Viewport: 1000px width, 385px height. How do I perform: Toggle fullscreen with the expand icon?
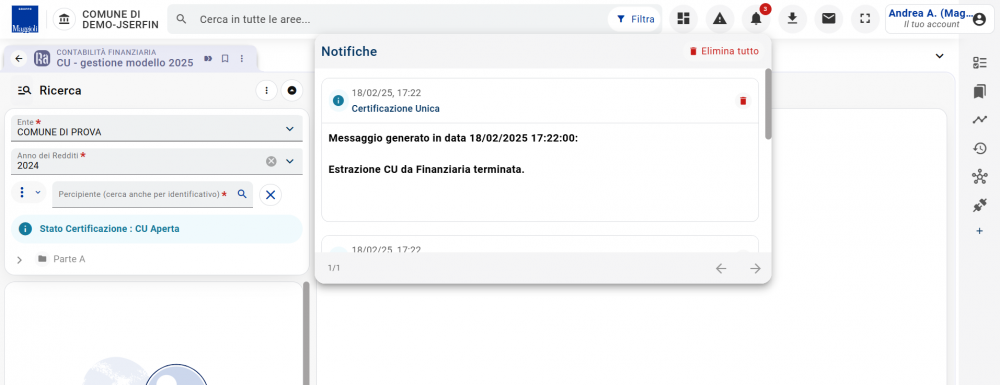point(865,18)
